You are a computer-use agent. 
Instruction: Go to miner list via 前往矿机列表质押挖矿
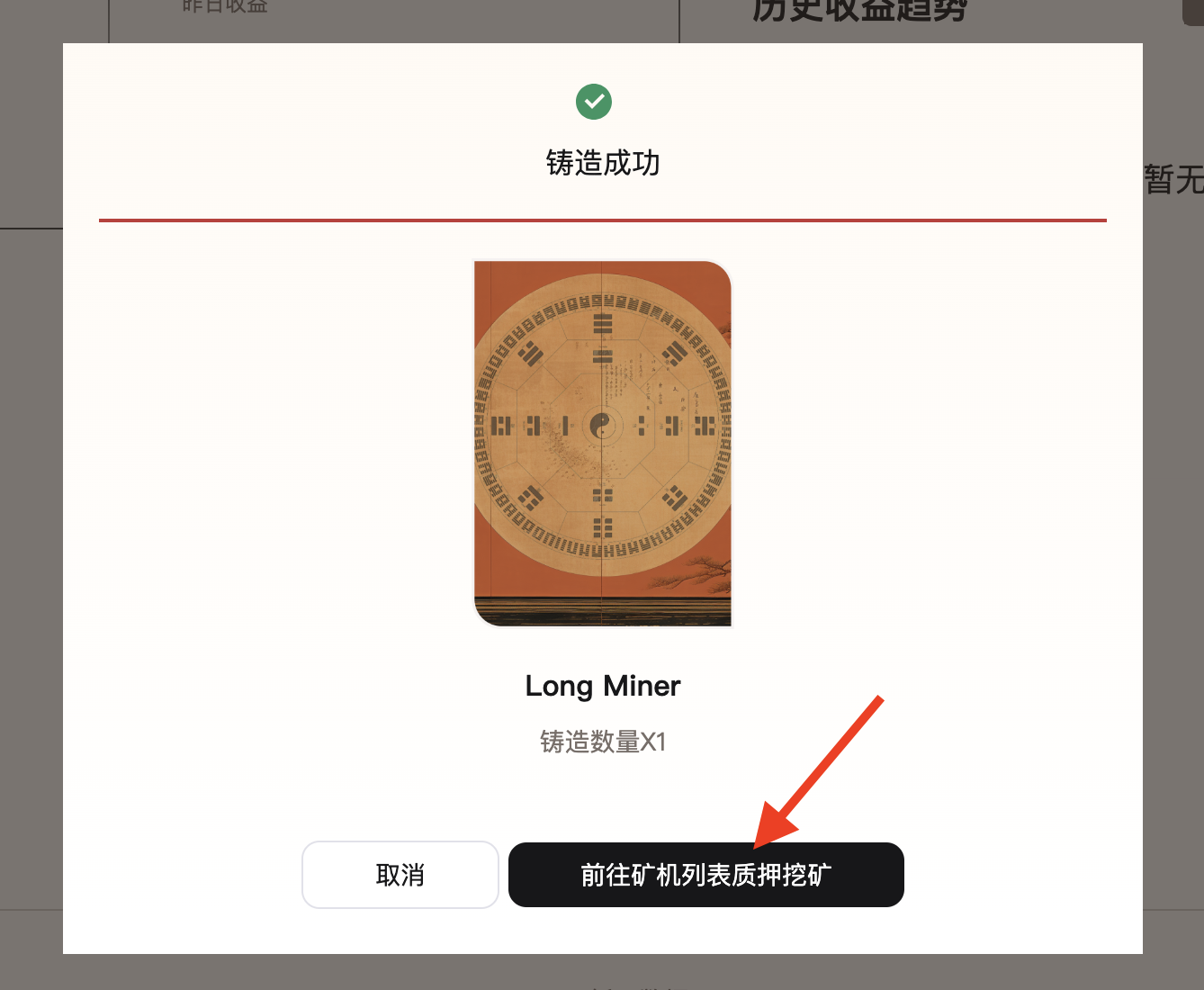pos(706,875)
